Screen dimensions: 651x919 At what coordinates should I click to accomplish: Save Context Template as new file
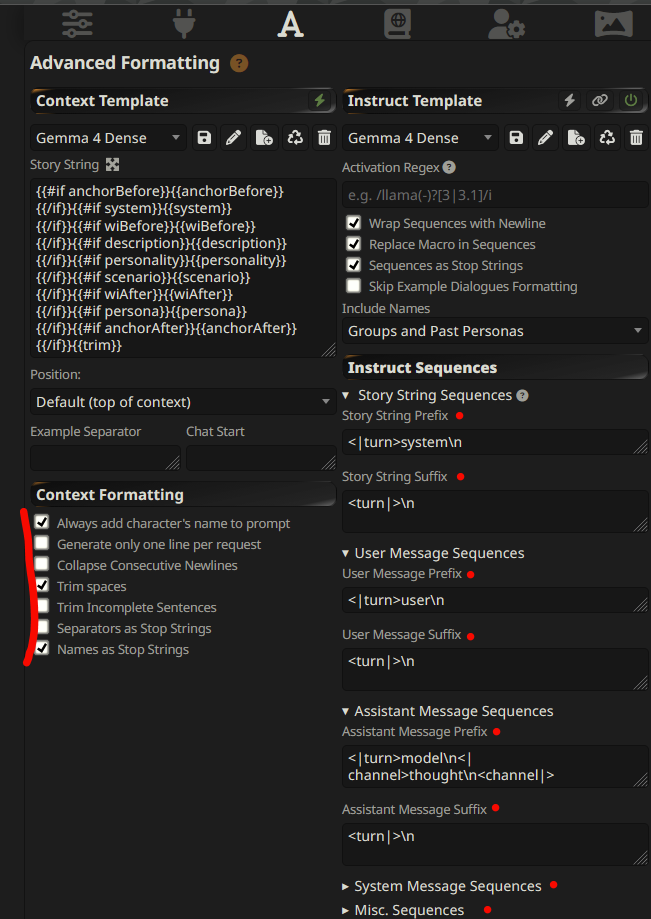264,138
